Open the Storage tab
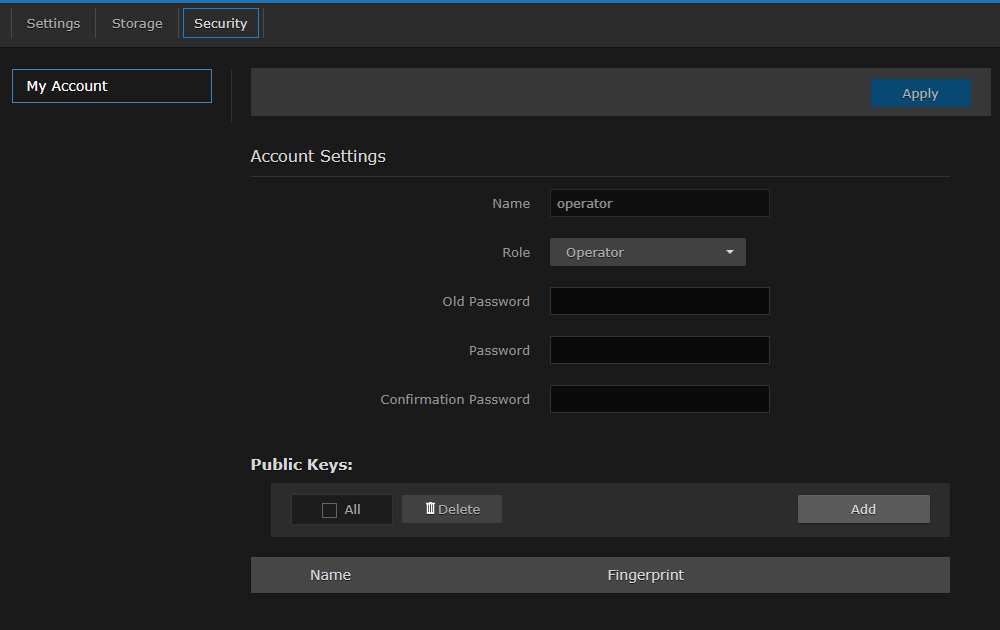Image resolution: width=1000 pixels, height=630 pixels. point(137,23)
